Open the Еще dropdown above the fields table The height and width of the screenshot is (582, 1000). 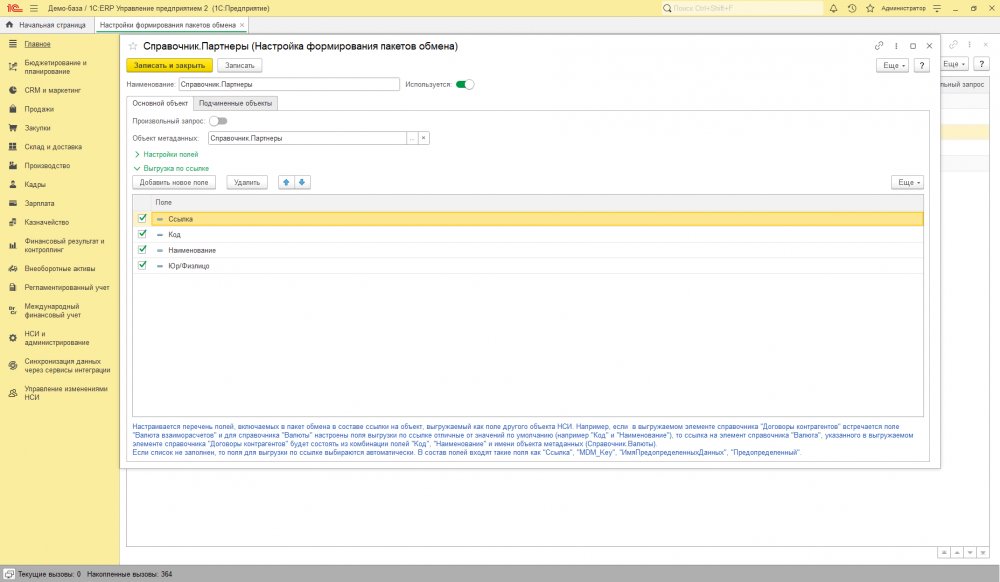(907, 182)
